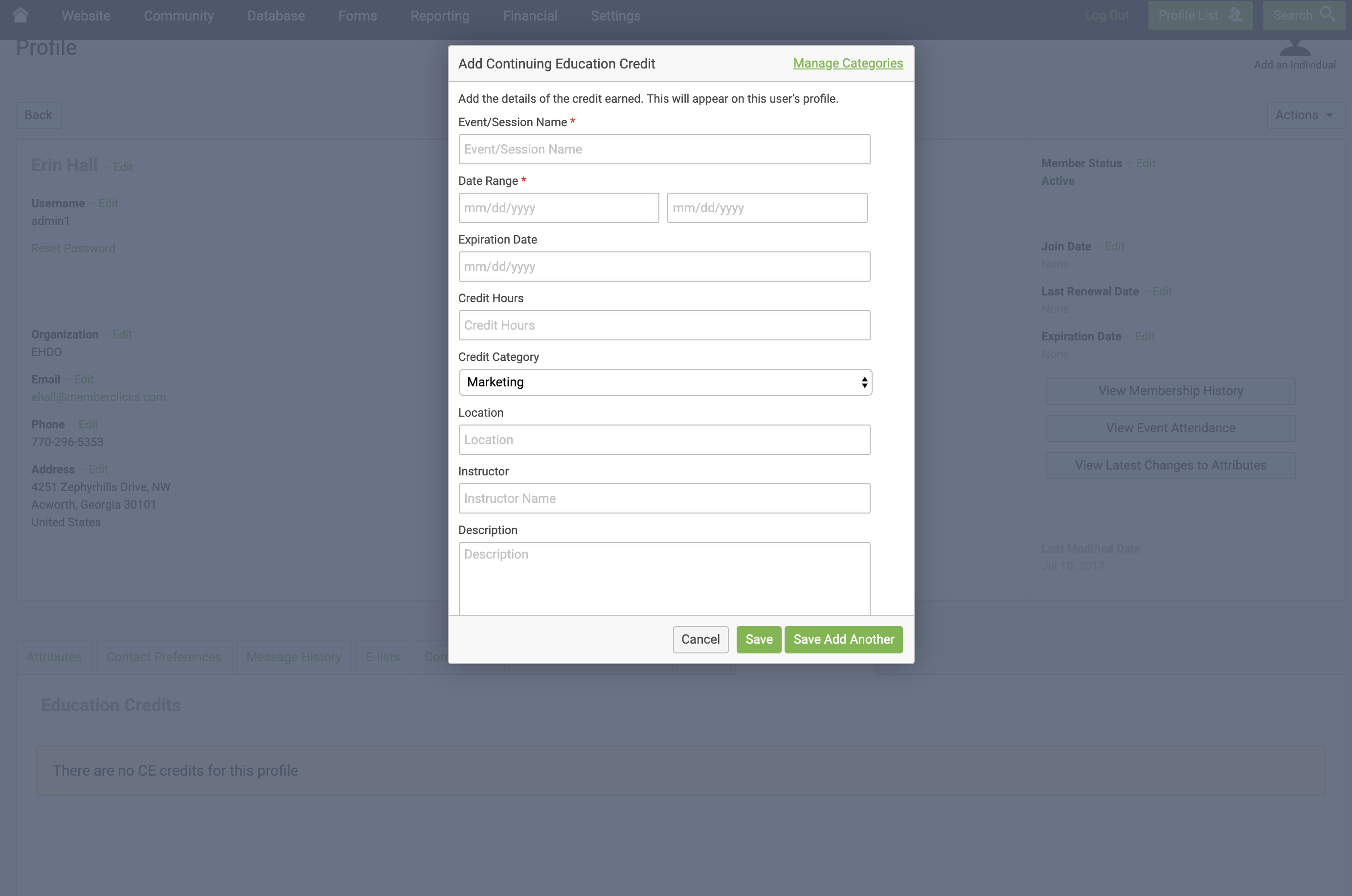Open the Database menu
The width and height of the screenshot is (1352, 896).
point(275,16)
